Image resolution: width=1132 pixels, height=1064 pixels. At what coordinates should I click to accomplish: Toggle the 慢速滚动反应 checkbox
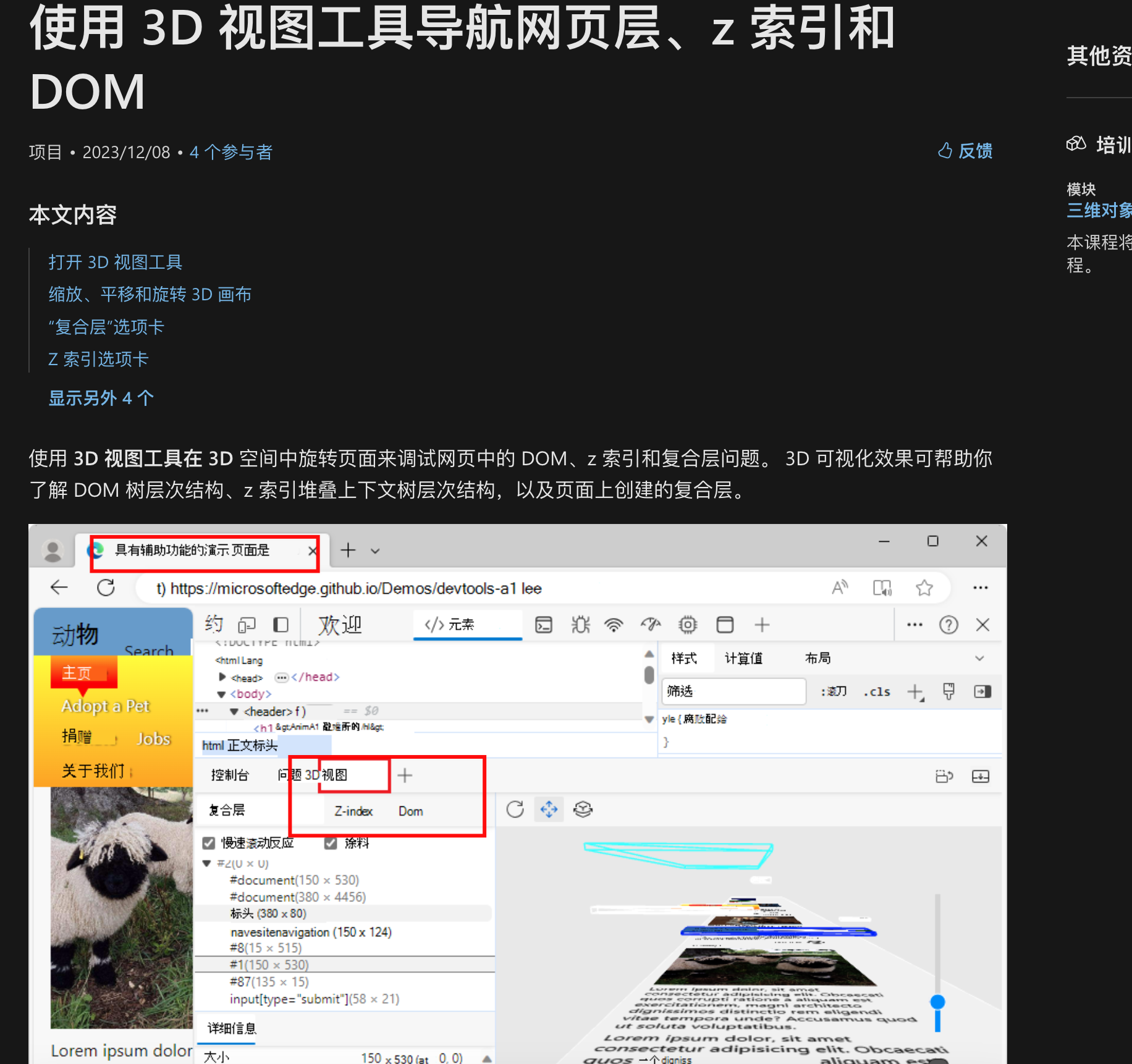(x=209, y=843)
